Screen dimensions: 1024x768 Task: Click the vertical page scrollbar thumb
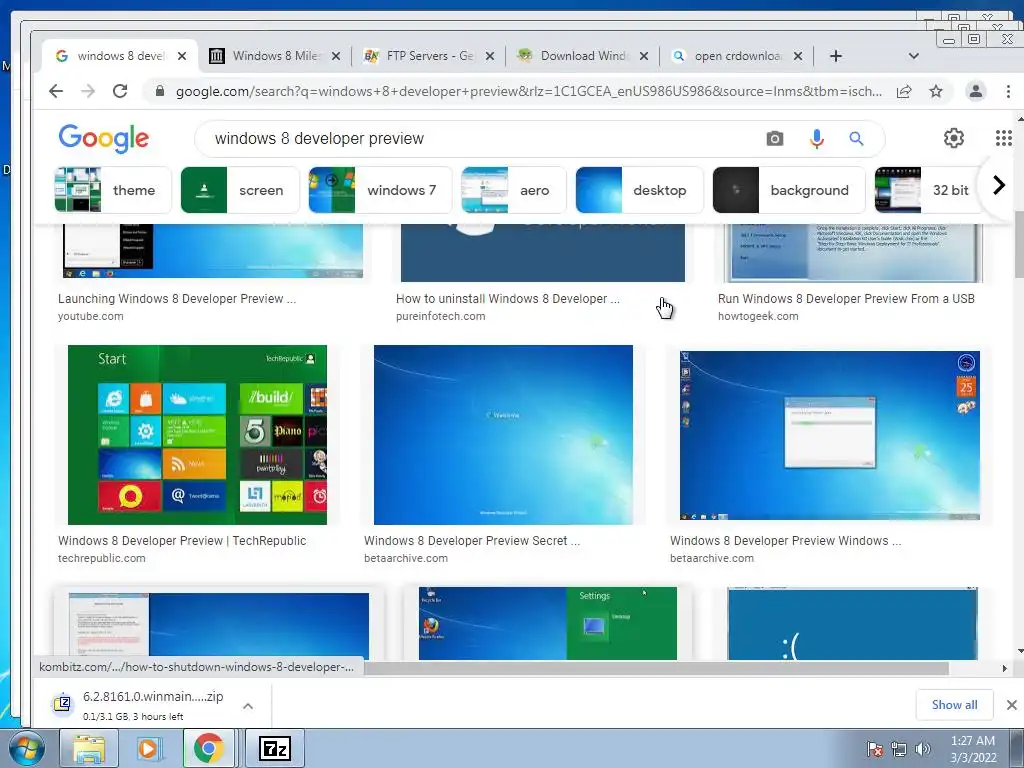tap(1018, 244)
